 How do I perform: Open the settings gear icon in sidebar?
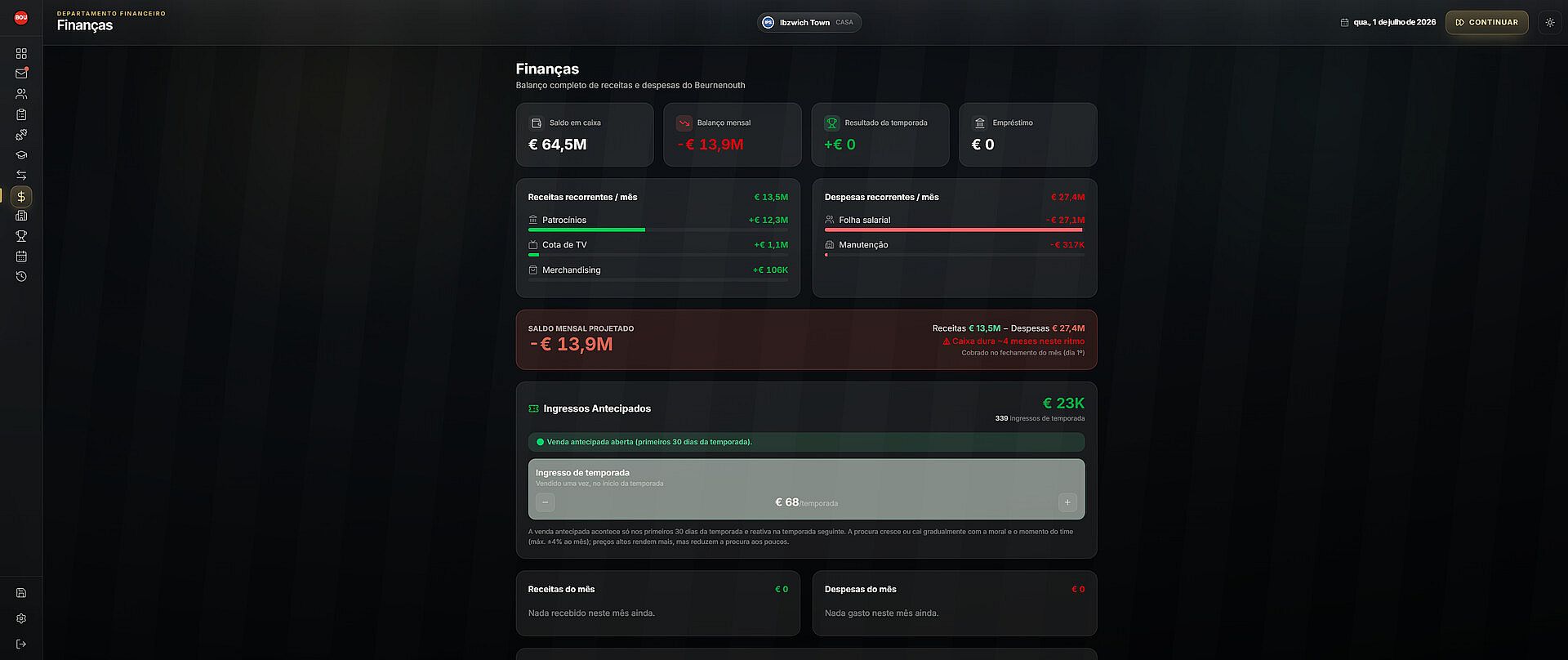pyautogui.click(x=21, y=618)
